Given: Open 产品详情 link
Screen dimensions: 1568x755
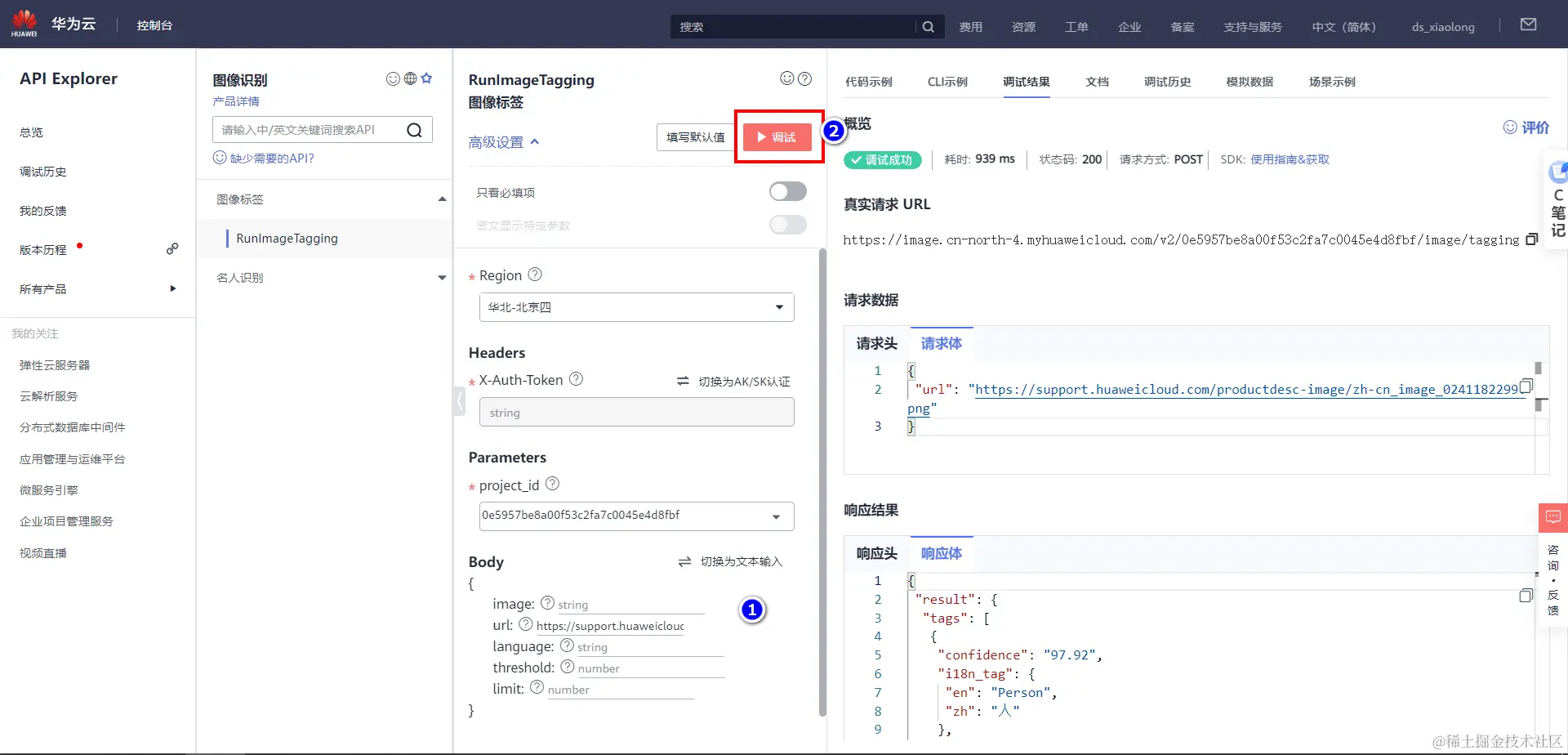Looking at the screenshot, I should tap(236, 101).
